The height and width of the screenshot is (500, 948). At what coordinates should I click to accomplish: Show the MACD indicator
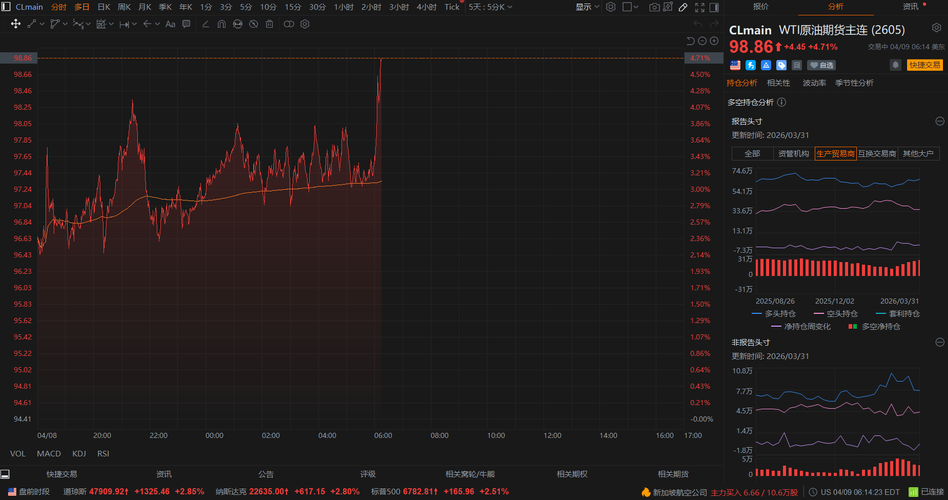click(48, 453)
